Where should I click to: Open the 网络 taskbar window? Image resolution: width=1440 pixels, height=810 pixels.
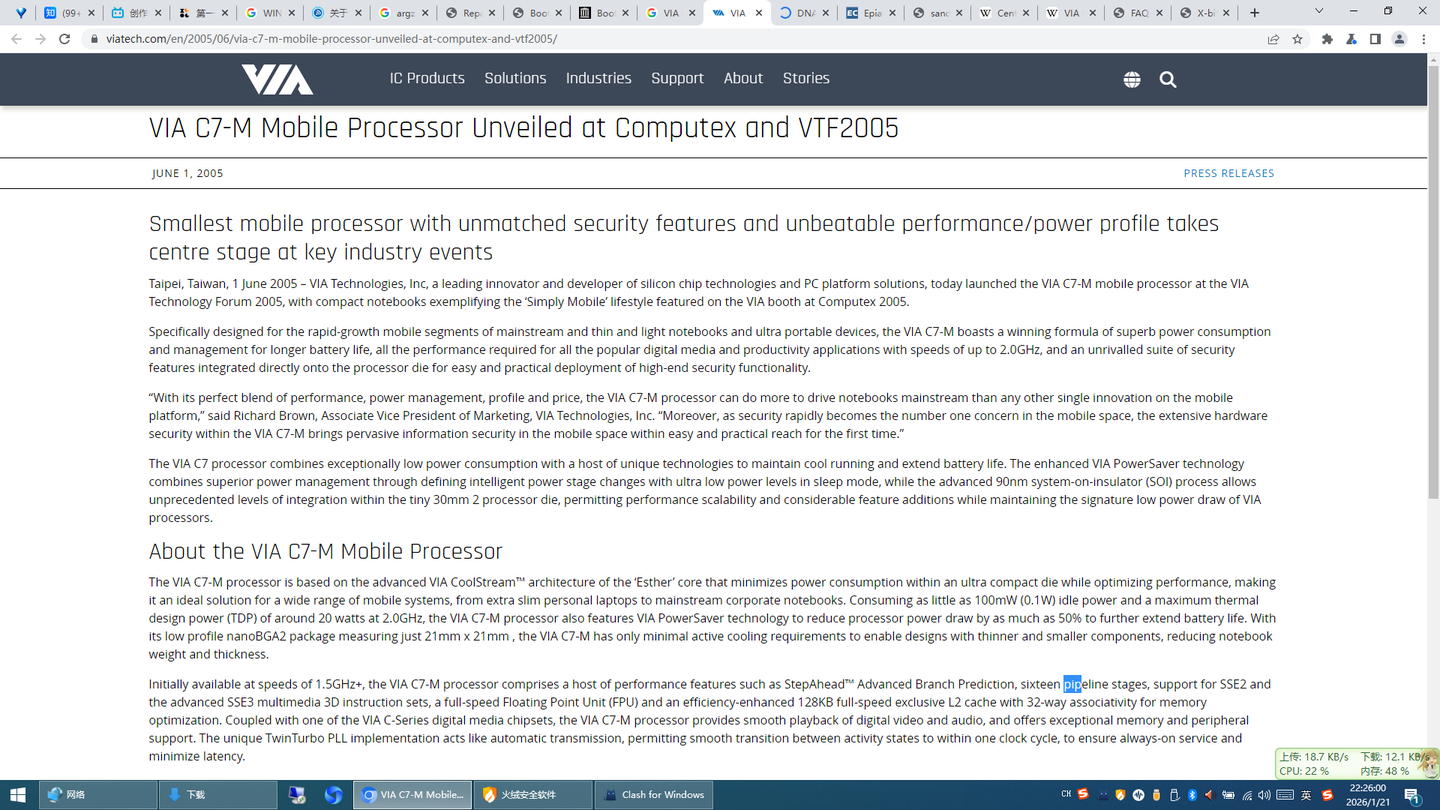(98, 795)
